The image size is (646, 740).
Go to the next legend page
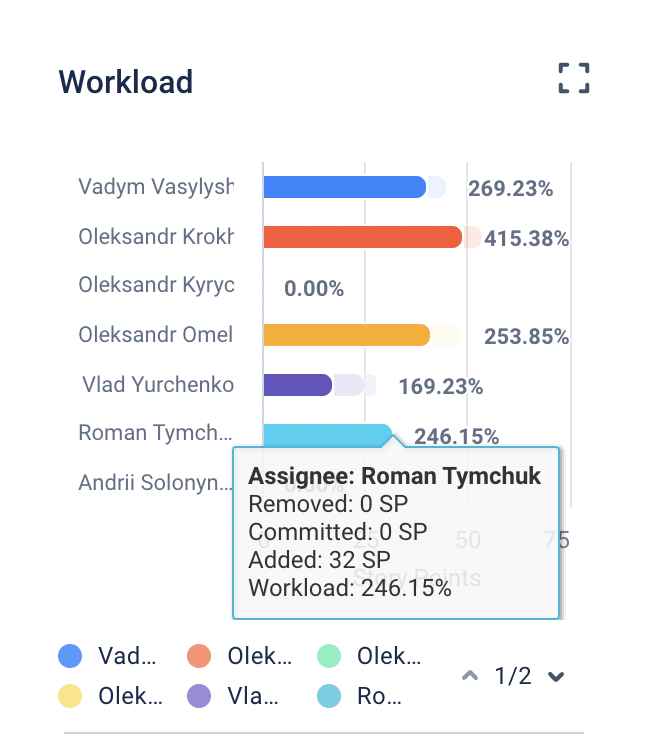557,677
